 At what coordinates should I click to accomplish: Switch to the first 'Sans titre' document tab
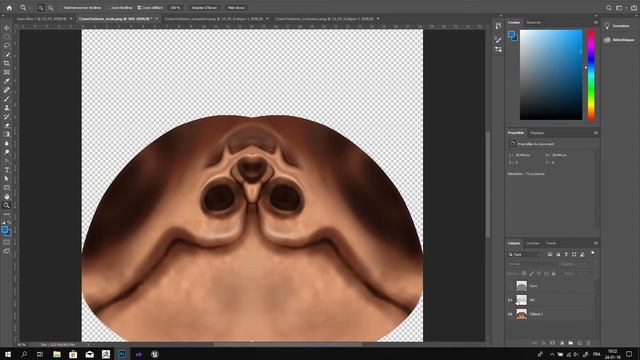point(41,19)
